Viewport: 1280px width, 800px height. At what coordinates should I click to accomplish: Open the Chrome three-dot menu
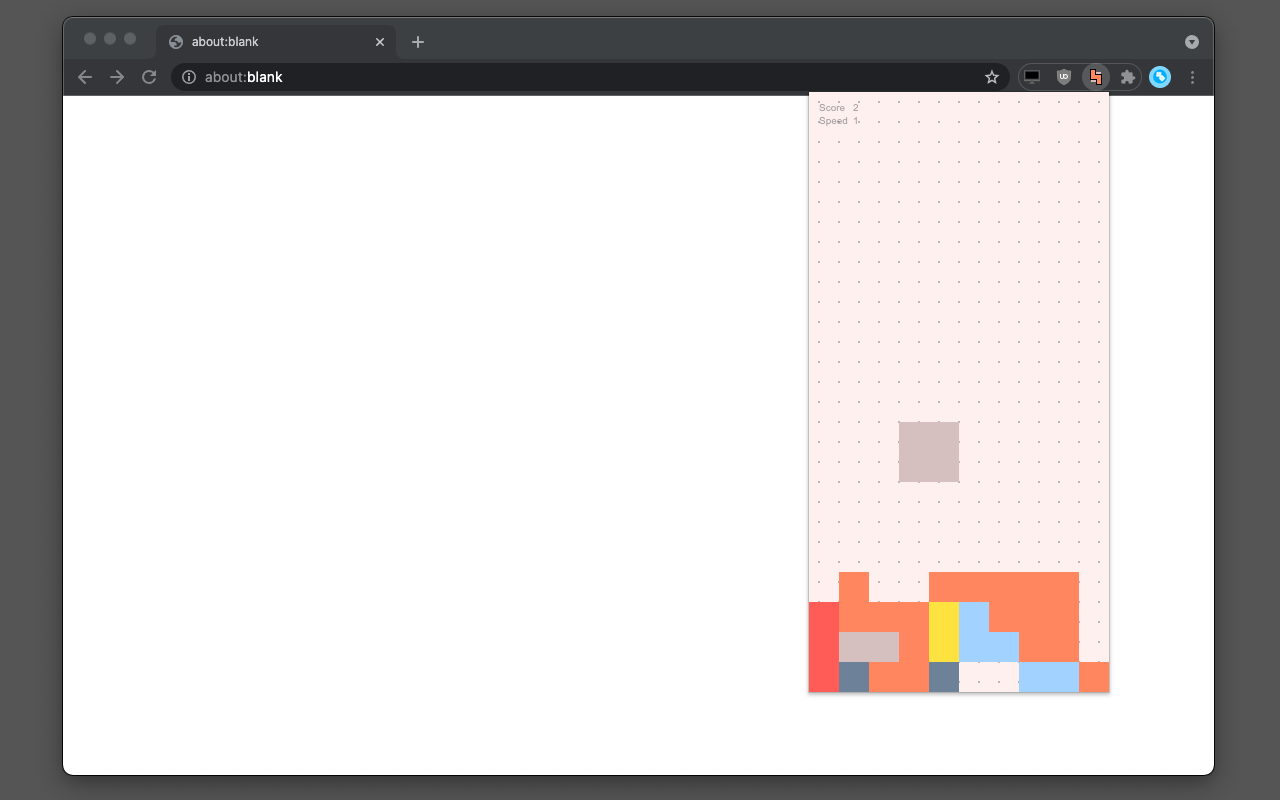coord(1192,77)
